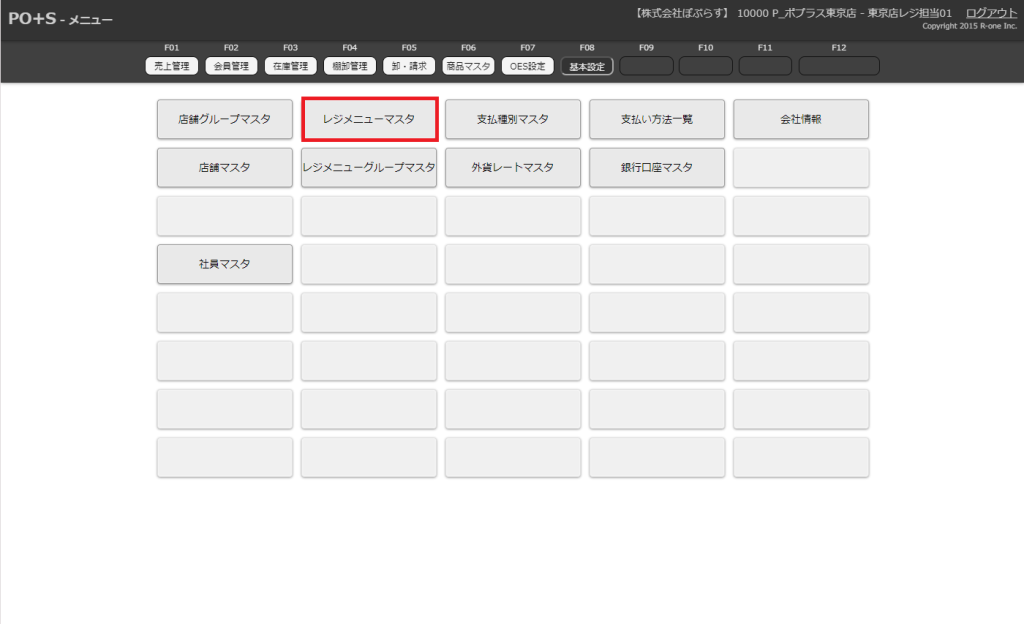This screenshot has height=624, width=1024.
Task: Open the 売上管理 menu (F01)
Action: [x=171, y=66]
